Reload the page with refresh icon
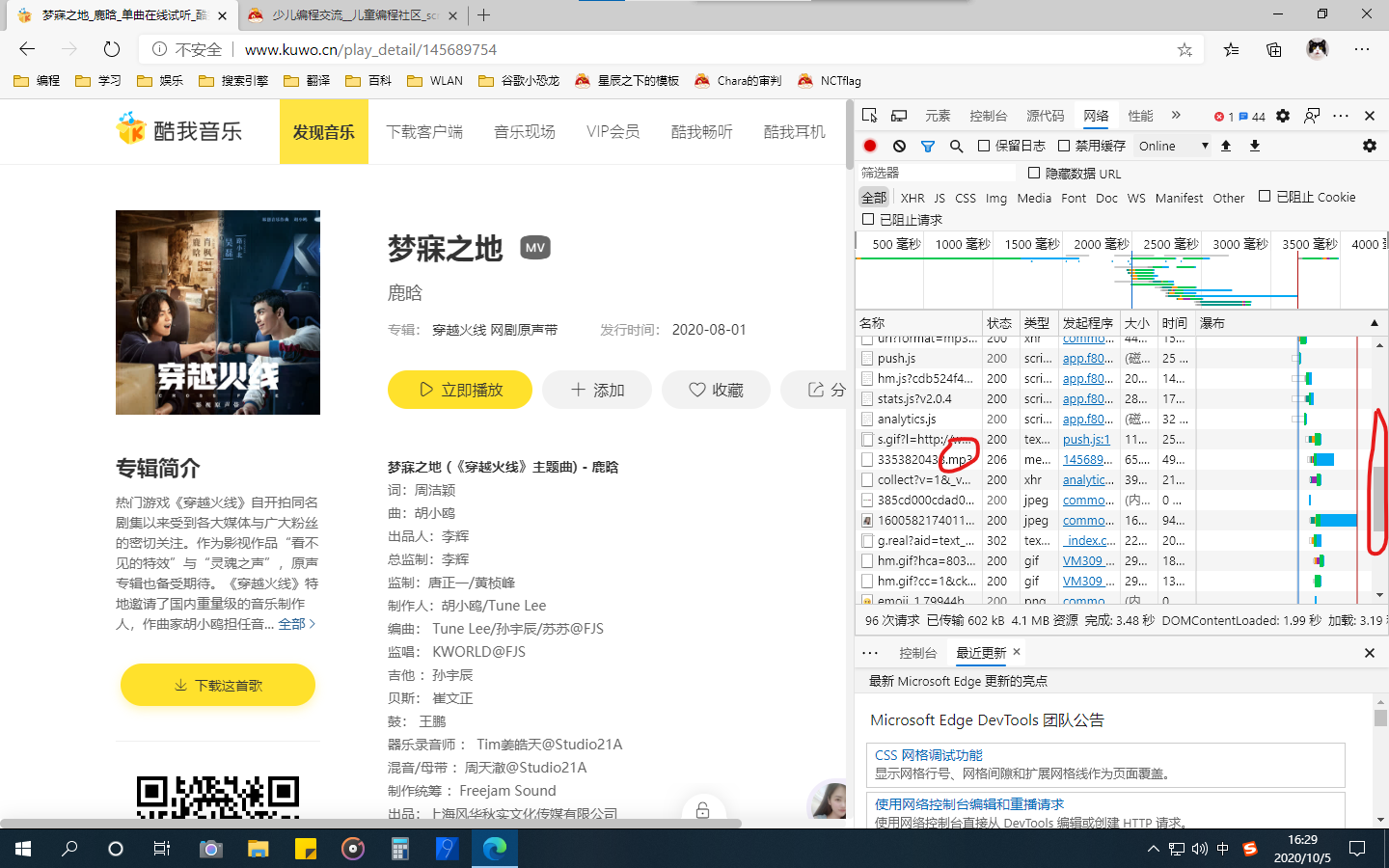 coord(112,49)
